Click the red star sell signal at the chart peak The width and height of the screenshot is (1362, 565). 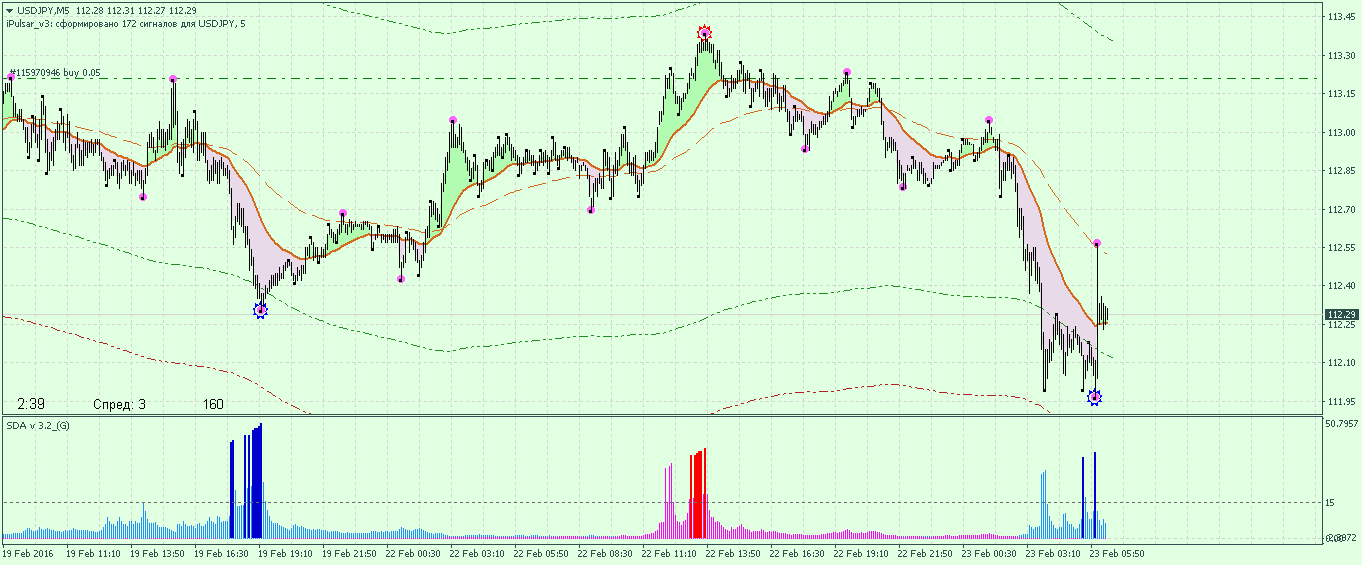tap(704, 33)
